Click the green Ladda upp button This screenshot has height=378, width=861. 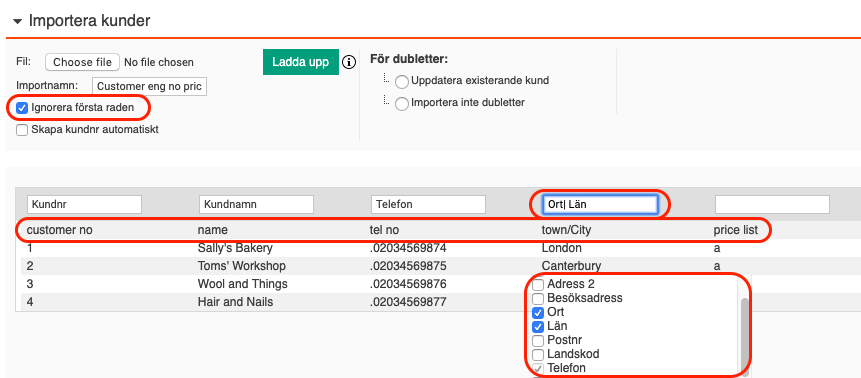301,62
